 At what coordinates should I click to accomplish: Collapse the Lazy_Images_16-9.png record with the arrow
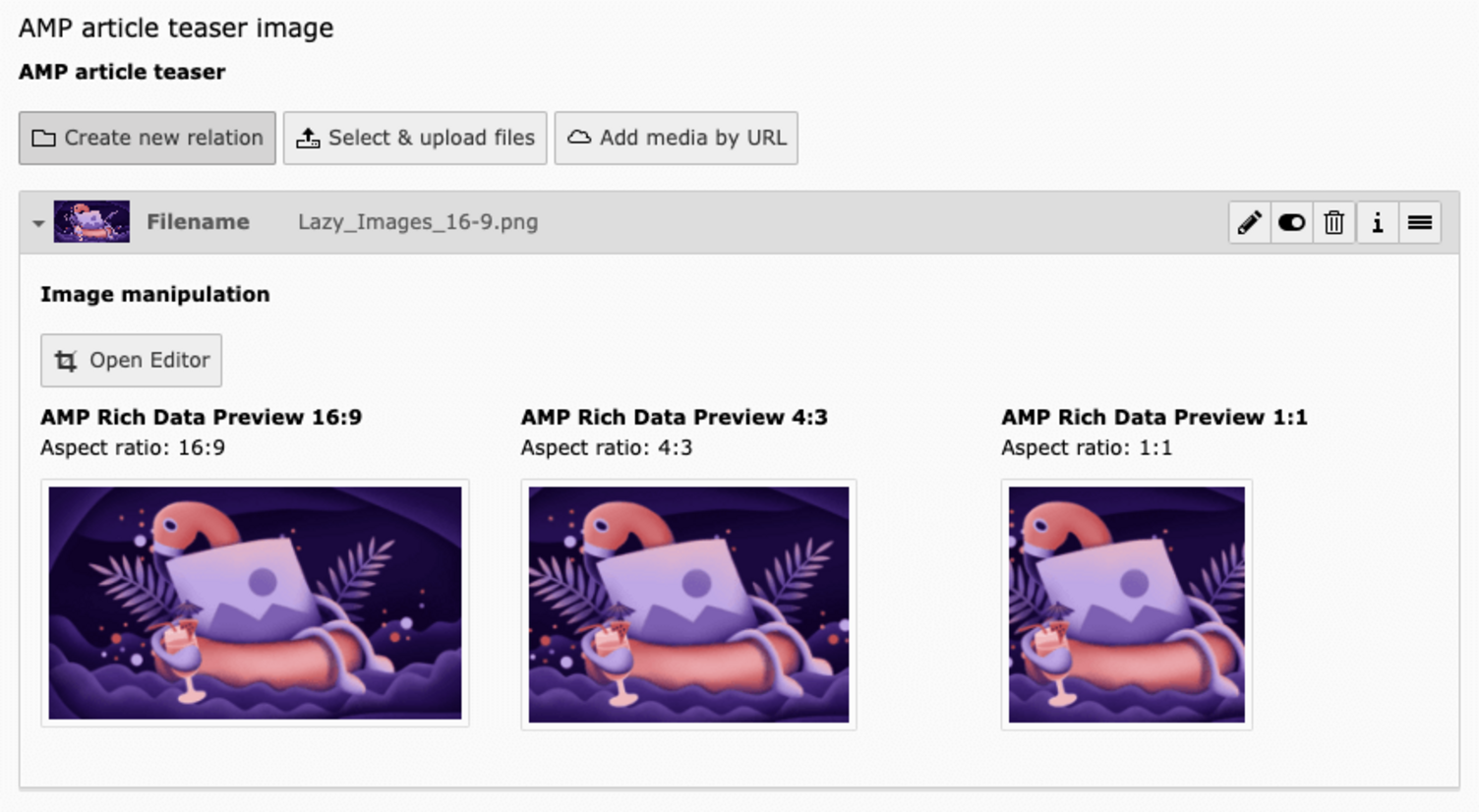(37, 223)
